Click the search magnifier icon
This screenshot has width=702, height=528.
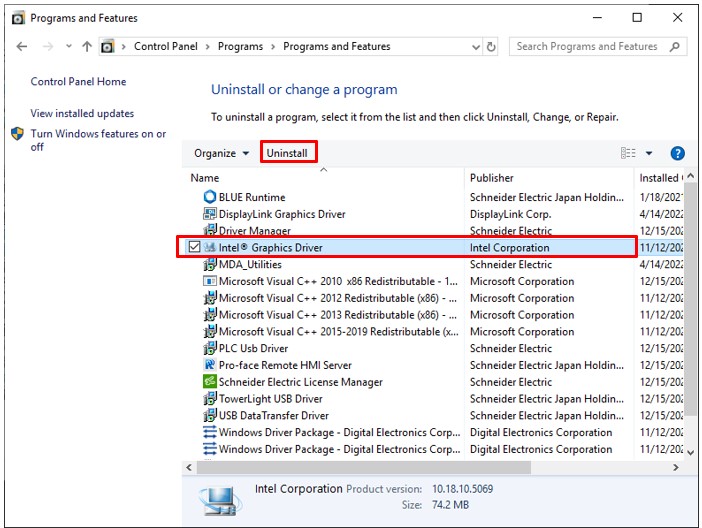[675, 47]
